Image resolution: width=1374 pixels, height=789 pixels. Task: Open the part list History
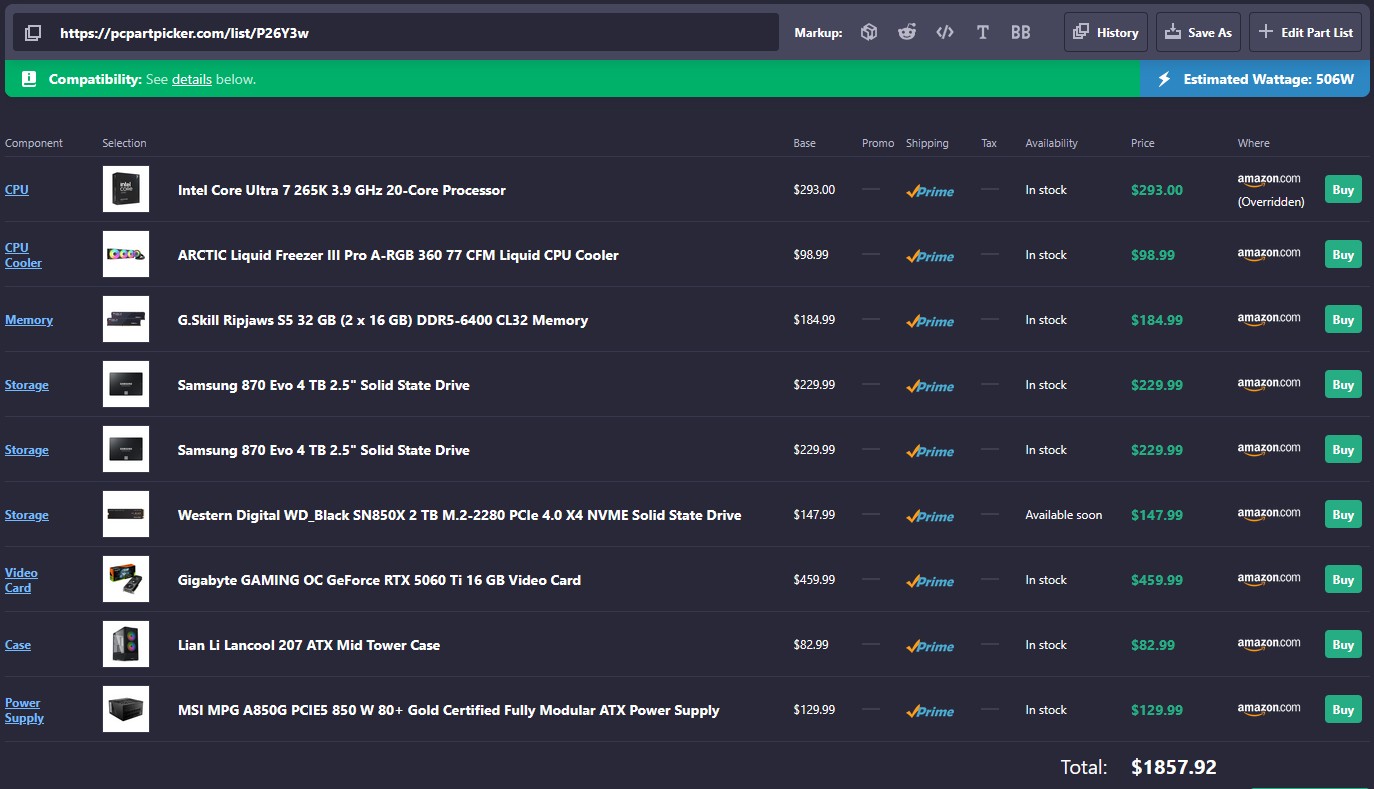click(x=1106, y=32)
